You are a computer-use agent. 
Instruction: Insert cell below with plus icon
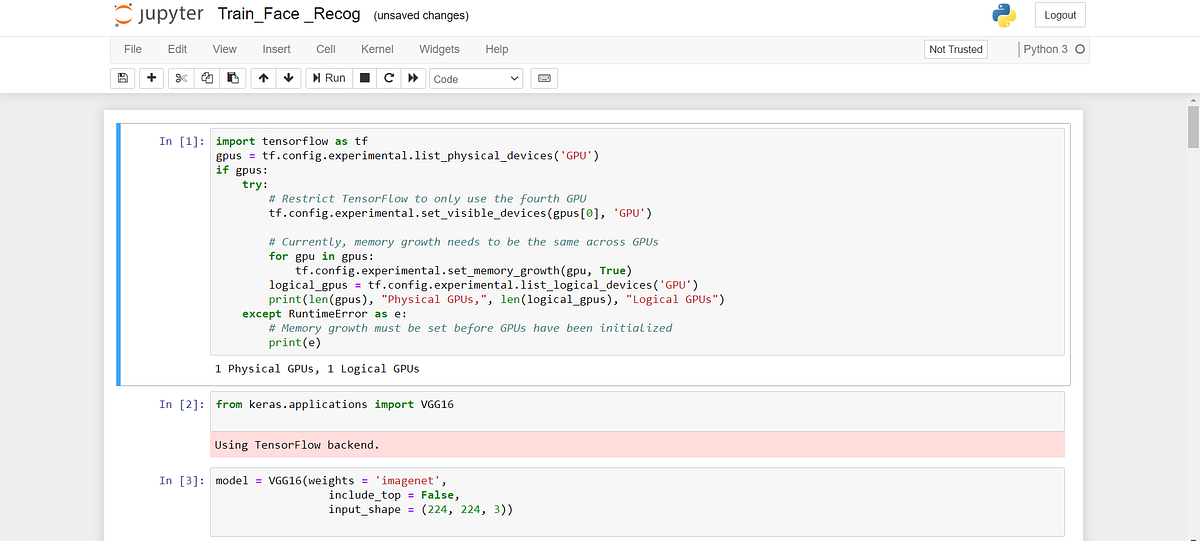point(151,78)
